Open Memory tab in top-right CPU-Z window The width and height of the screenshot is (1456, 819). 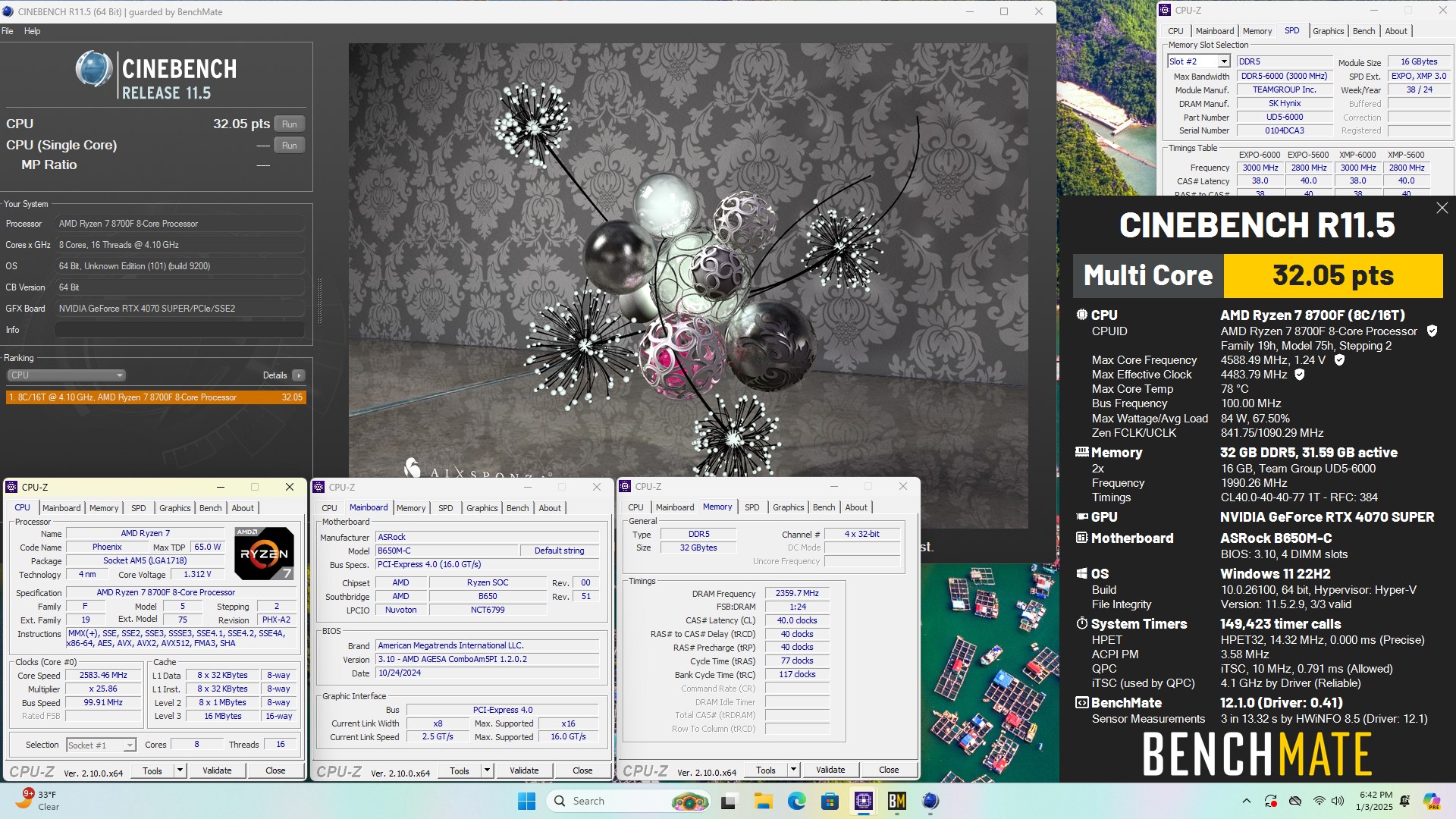coord(1257,31)
